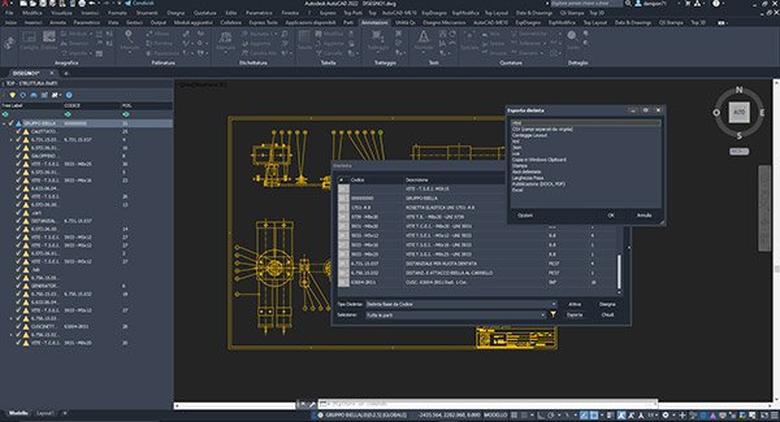The image size is (780, 422).
Task: Click OK in Esporta distinta dialog
Action: pyautogui.click(x=610, y=214)
